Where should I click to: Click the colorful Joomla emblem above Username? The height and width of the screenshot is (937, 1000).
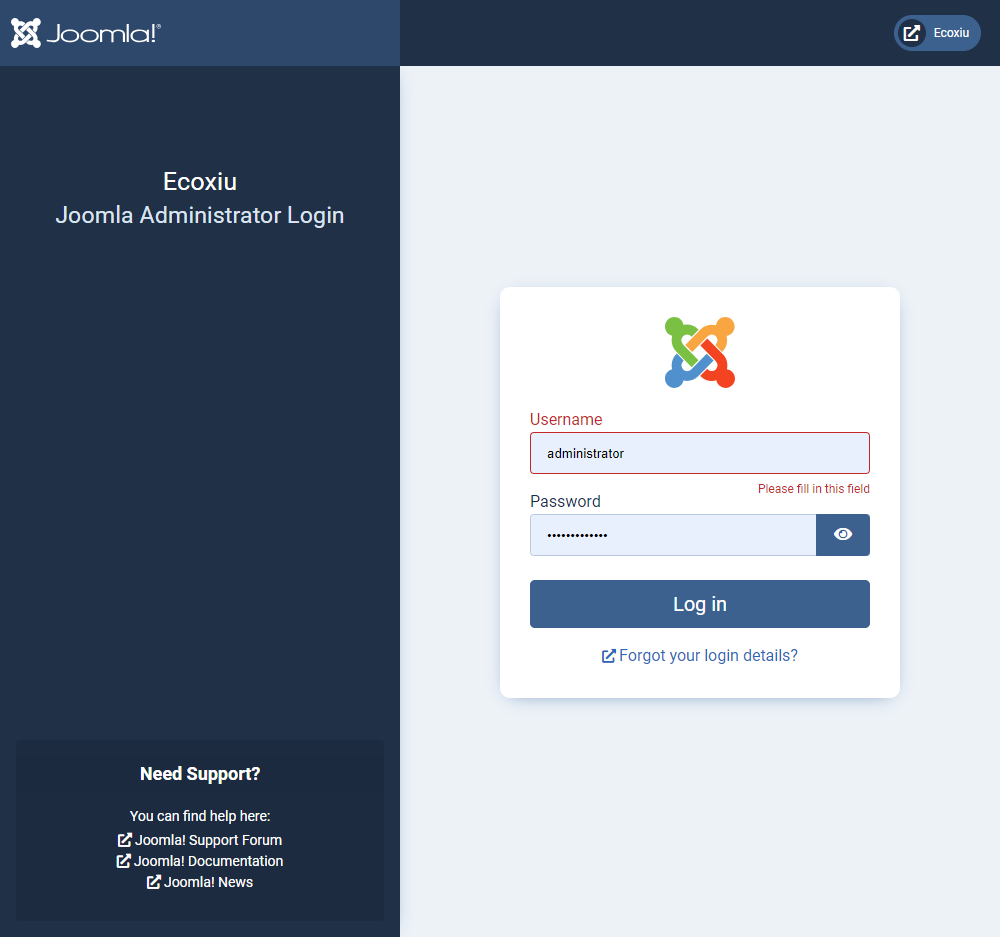click(x=700, y=352)
